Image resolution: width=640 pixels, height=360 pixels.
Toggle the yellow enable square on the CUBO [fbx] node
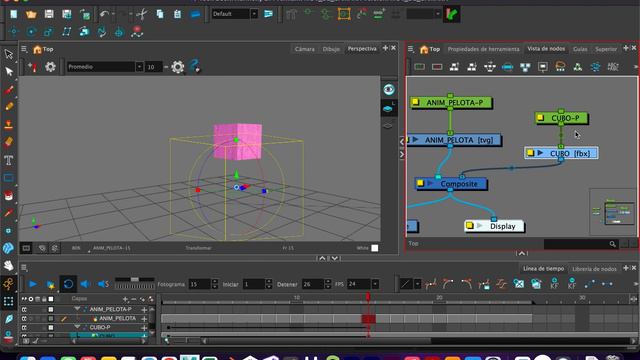(530, 153)
